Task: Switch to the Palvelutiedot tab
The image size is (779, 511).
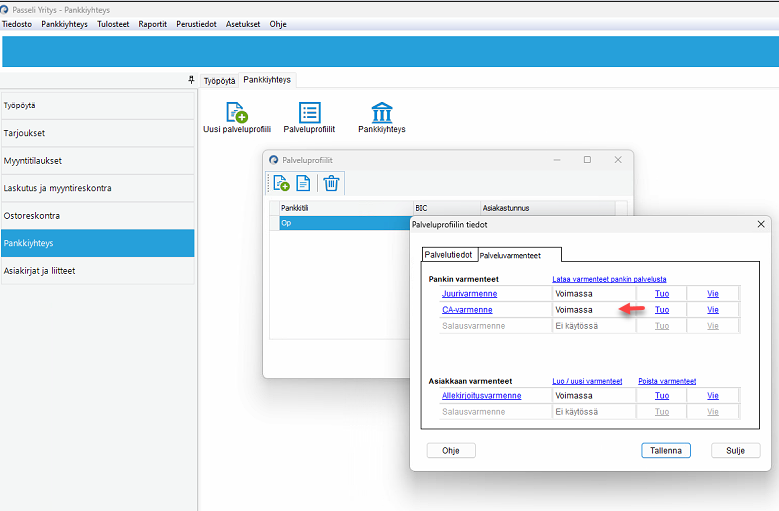Action: click(449, 255)
